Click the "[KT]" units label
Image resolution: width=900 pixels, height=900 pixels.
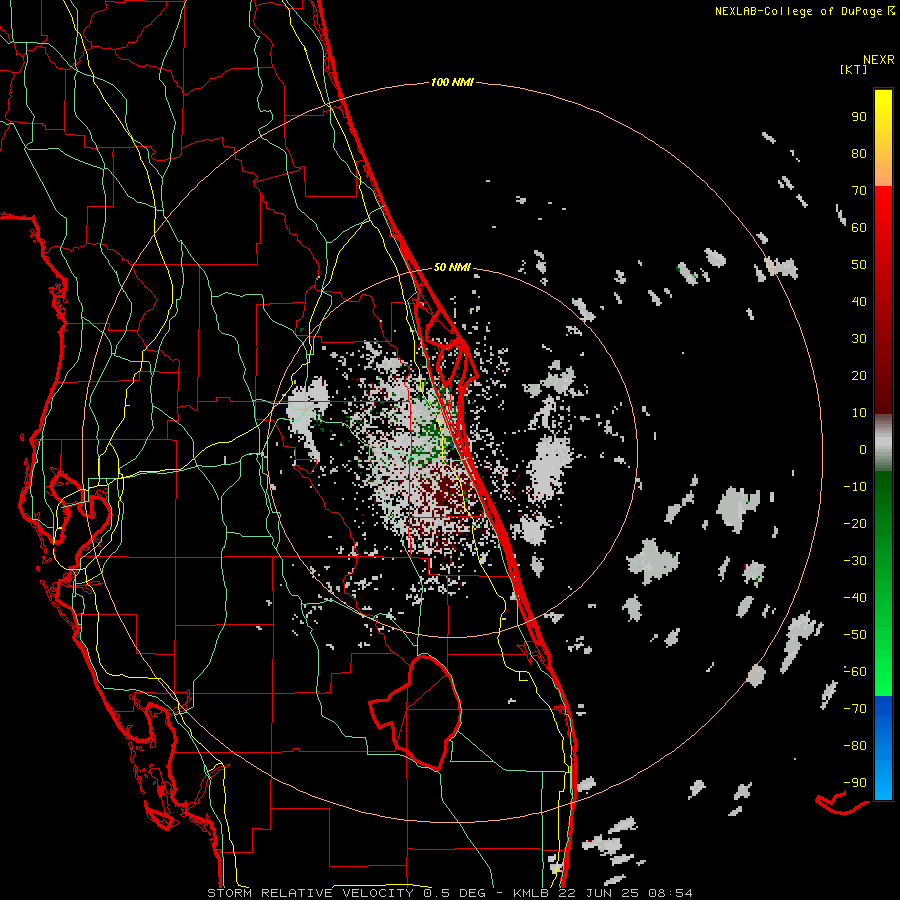[854, 69]
